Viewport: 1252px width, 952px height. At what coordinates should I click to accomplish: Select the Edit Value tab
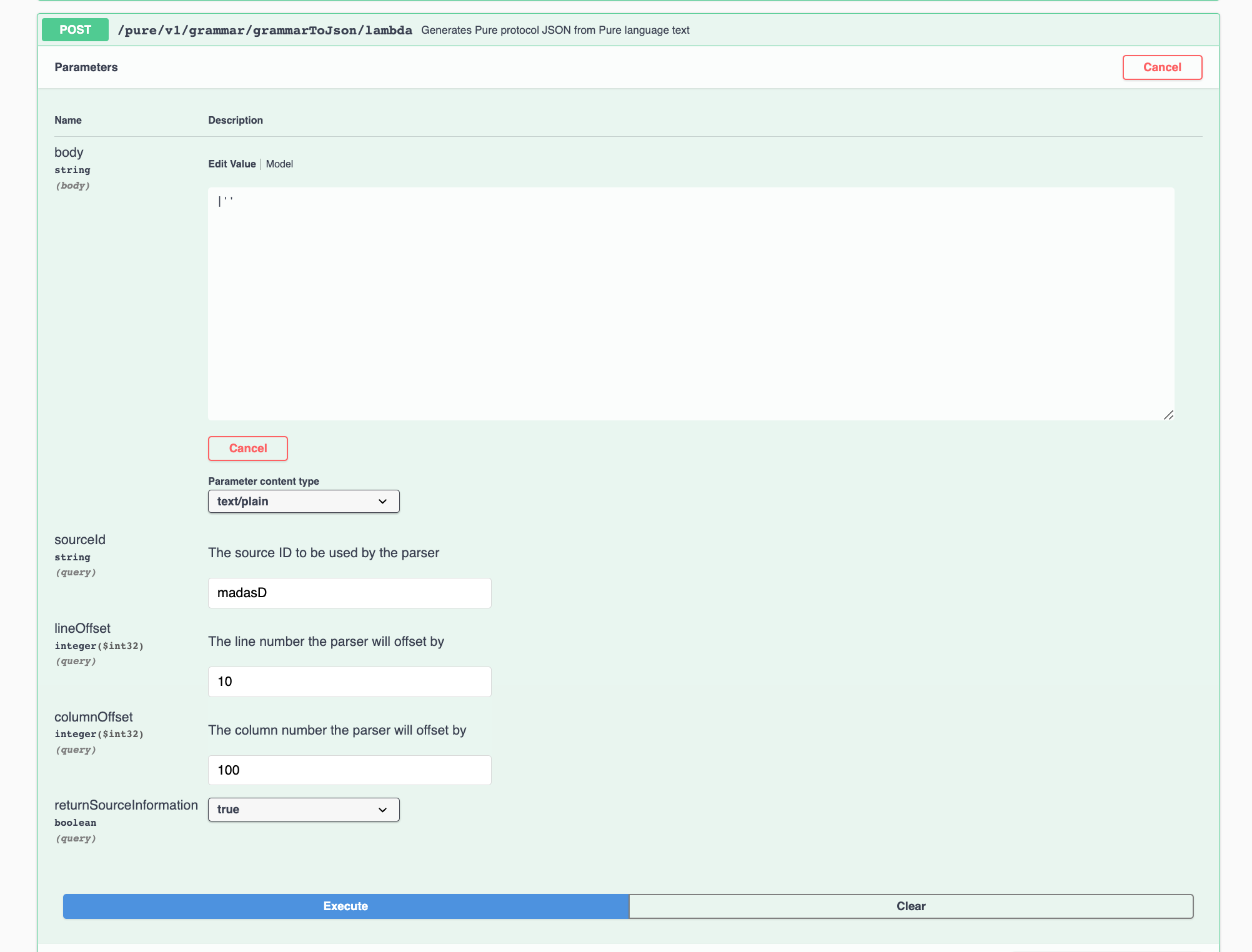pyautogui.click(x=232, y=164)
